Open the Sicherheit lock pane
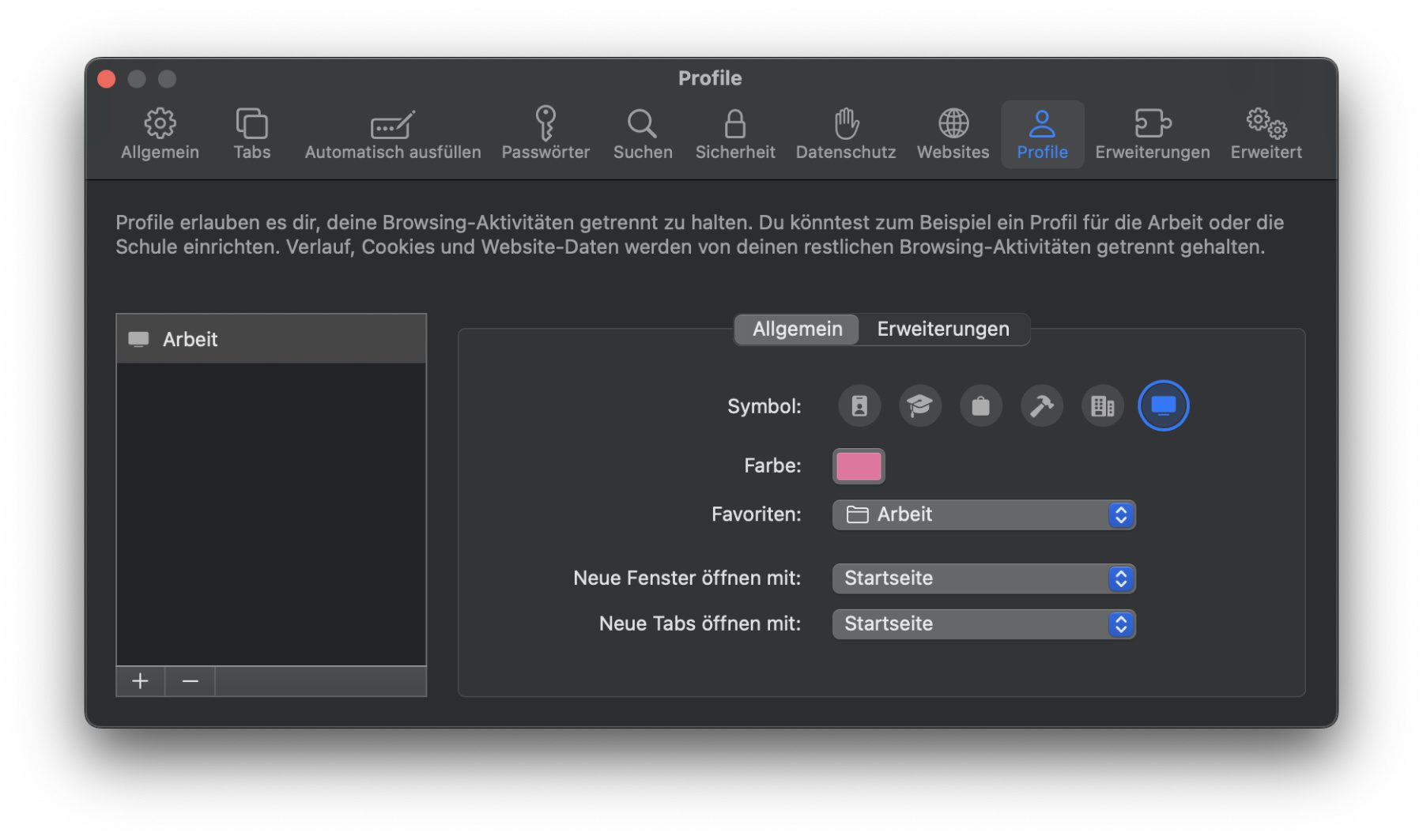1423x840 pixels. coord(735,134)
